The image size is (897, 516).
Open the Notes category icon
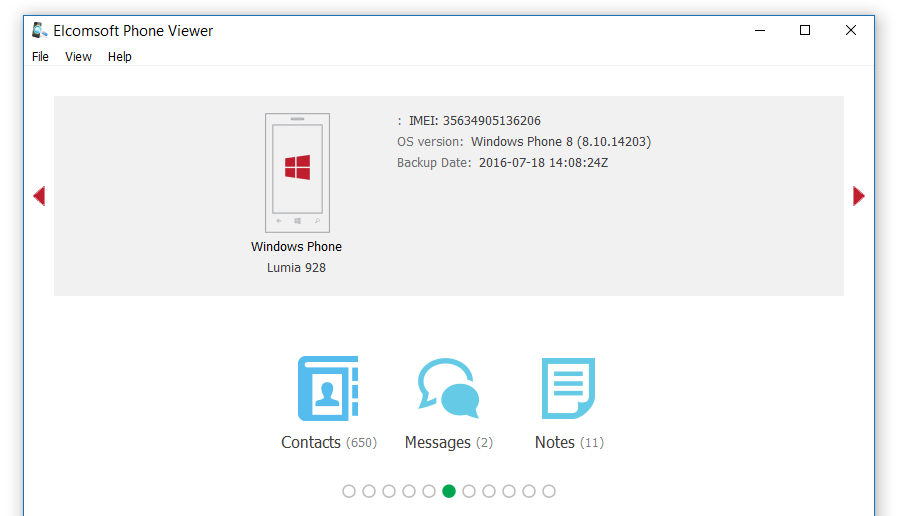pos(568,388)
